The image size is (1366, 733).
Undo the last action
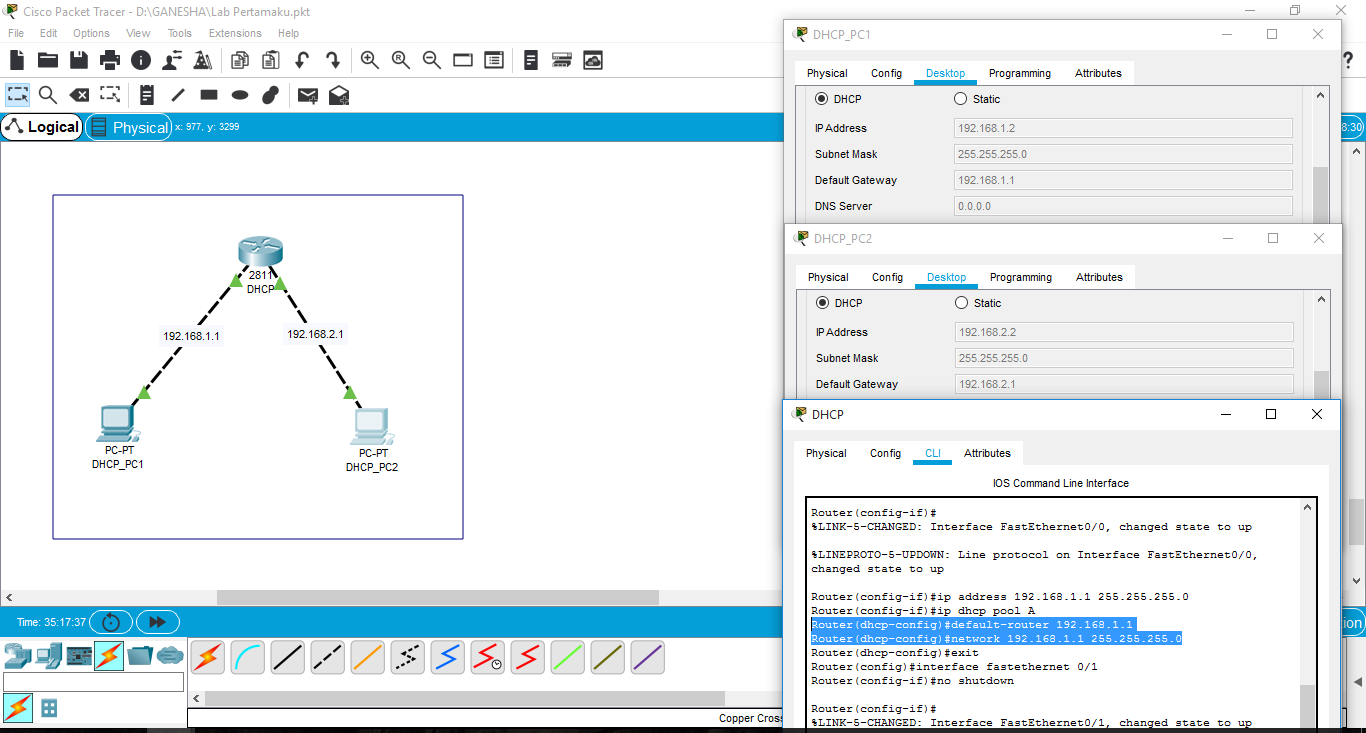tap(302, 60)
